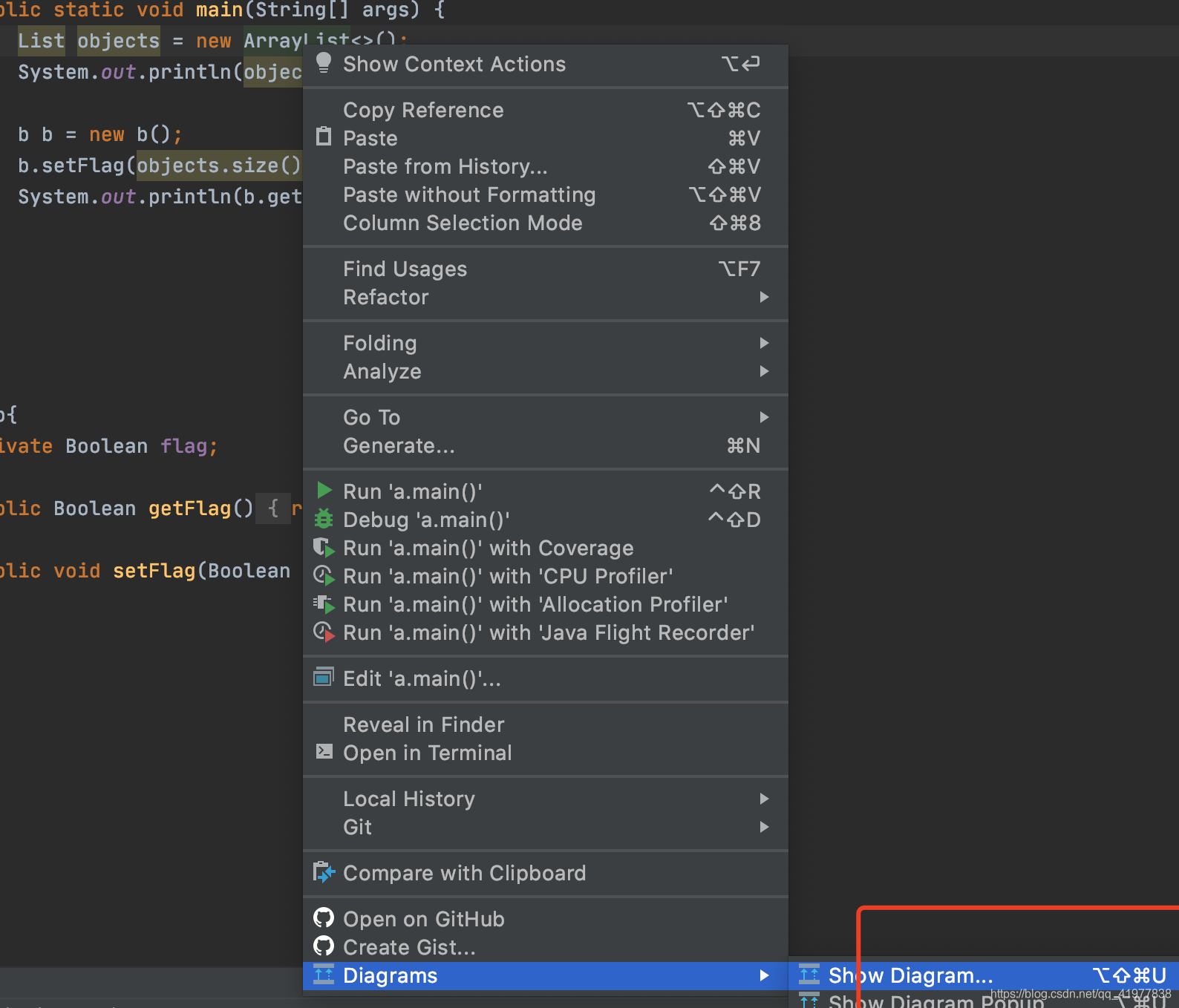Choose Debug 'a.main()'
Viewport: 1179px width, 1008px height.
click(546, 520)
